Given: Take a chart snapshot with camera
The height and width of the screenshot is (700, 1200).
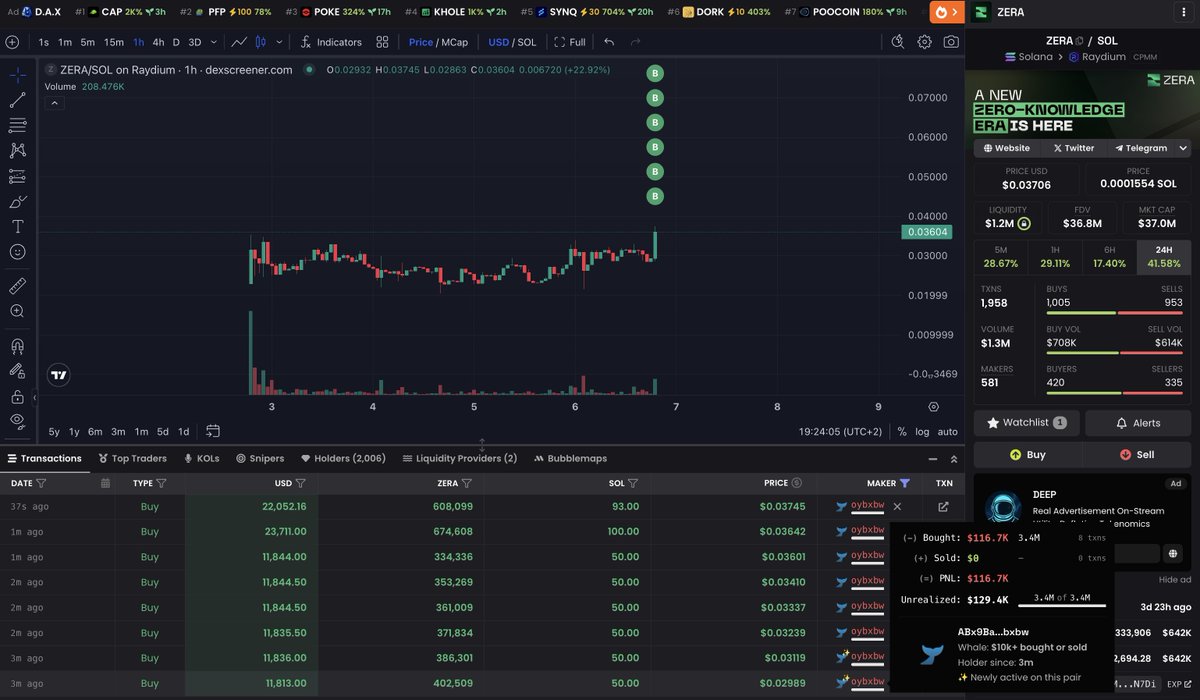Looking at the screenshot, I should tap(951, 42).
